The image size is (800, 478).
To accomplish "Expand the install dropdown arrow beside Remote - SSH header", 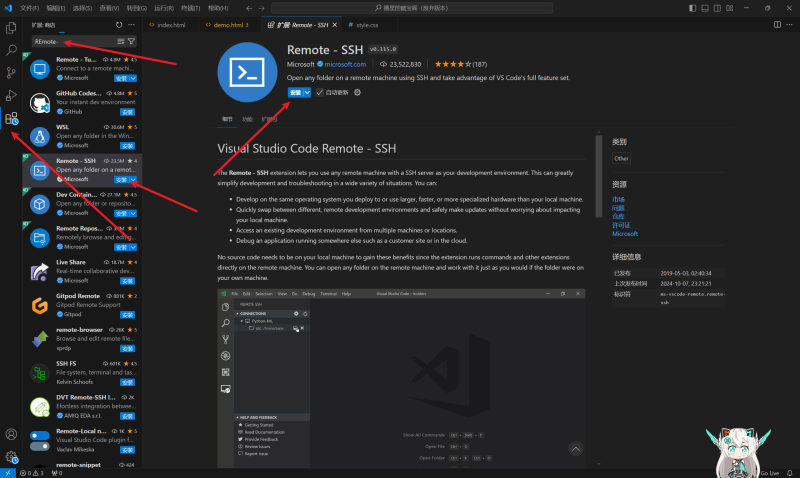I will click(x=307, y=93).
